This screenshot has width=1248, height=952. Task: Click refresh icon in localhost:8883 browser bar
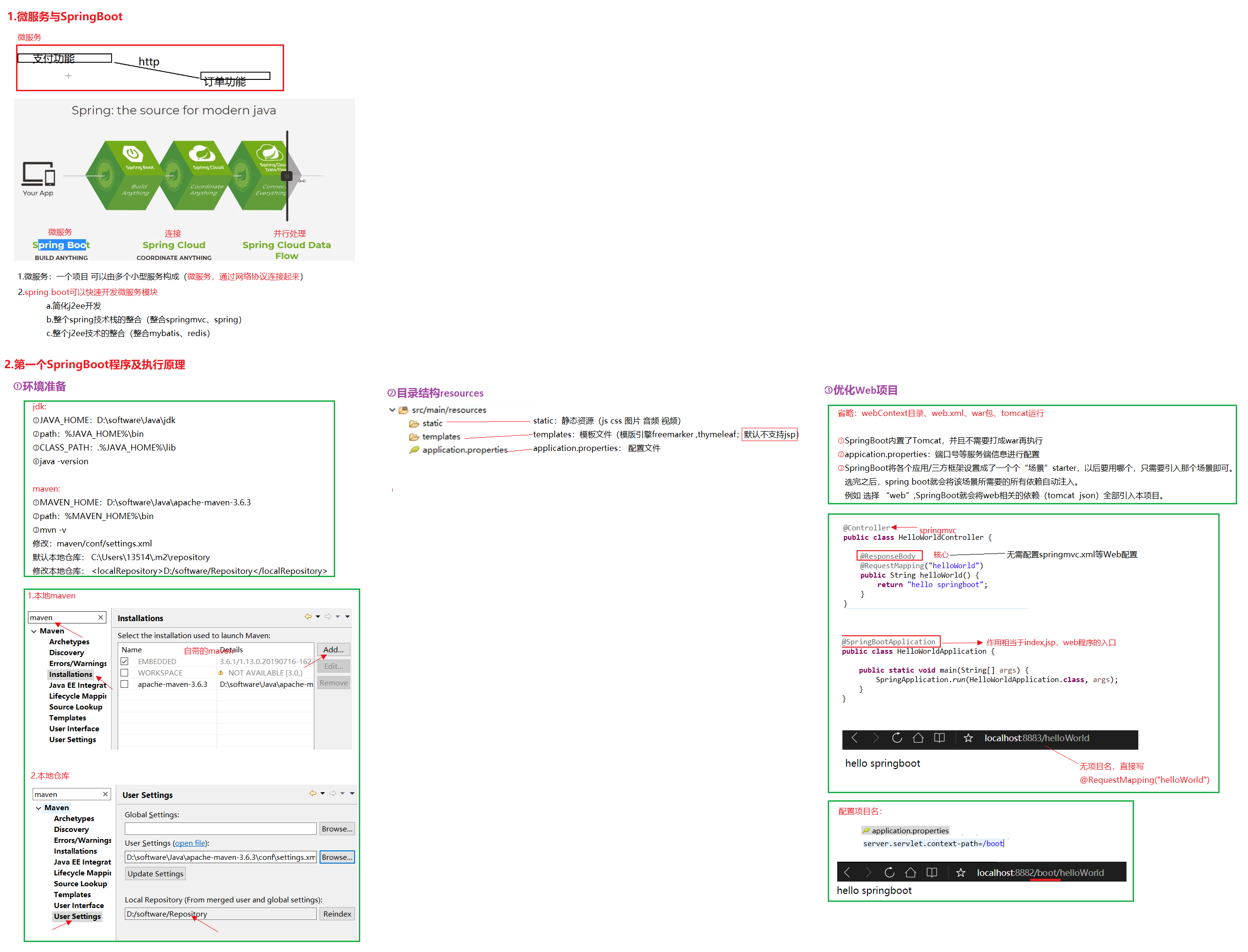coord(897,738)
